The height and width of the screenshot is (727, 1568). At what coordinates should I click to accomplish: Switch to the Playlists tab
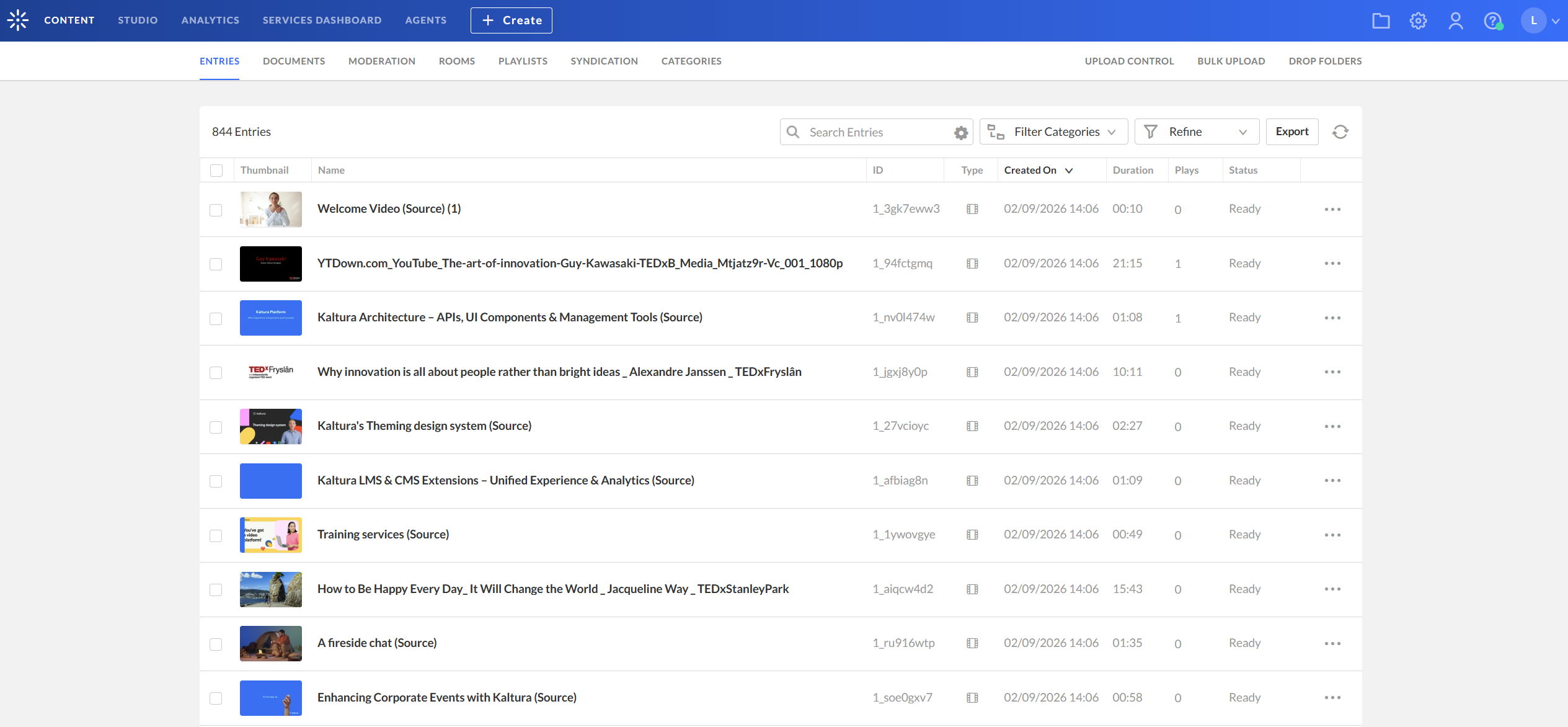point(523,61)
